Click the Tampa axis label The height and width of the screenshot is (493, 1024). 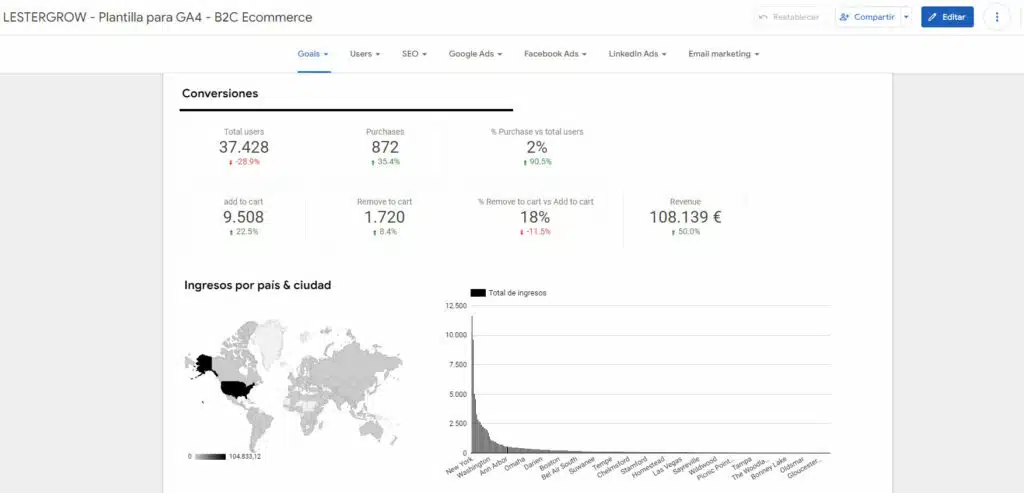742,463
